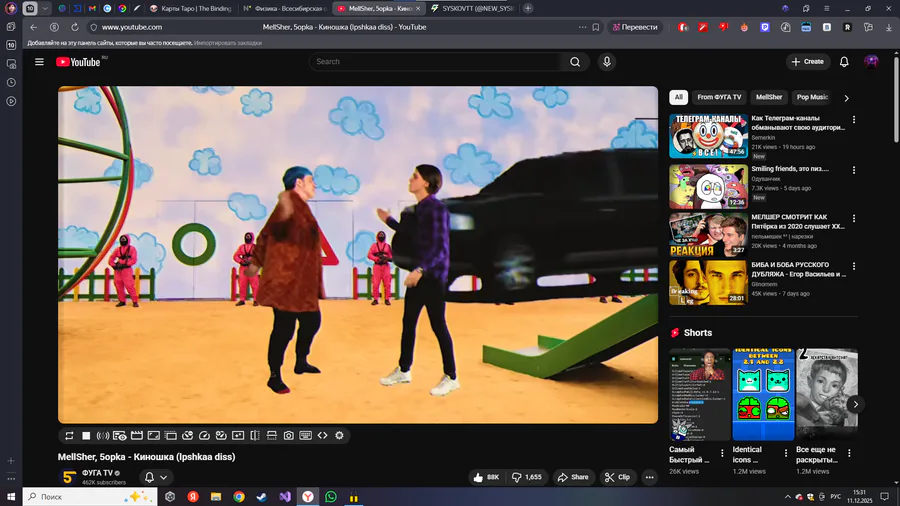Reload the page
This screenshot has width=900, height=506.
tap(75, 27)
